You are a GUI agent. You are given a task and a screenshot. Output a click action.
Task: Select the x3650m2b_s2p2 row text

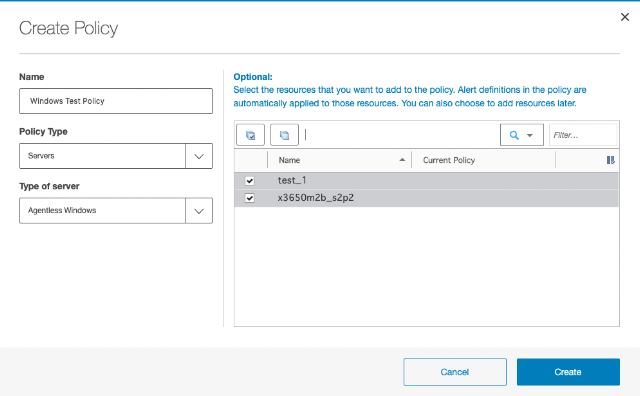point(316,198)
